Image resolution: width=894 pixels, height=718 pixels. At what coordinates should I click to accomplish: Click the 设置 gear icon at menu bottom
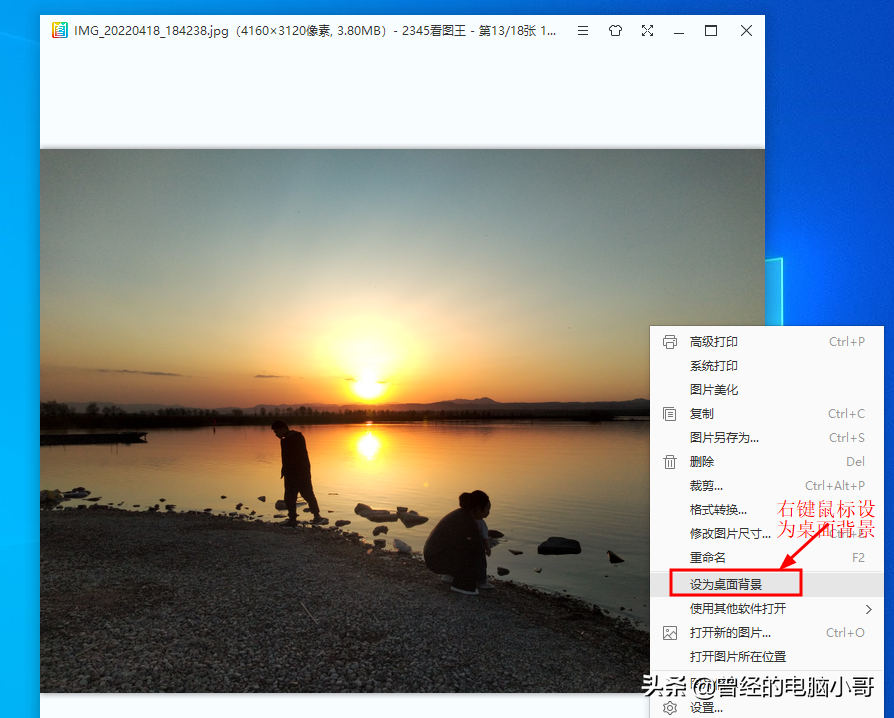click(x=669, y=706)
